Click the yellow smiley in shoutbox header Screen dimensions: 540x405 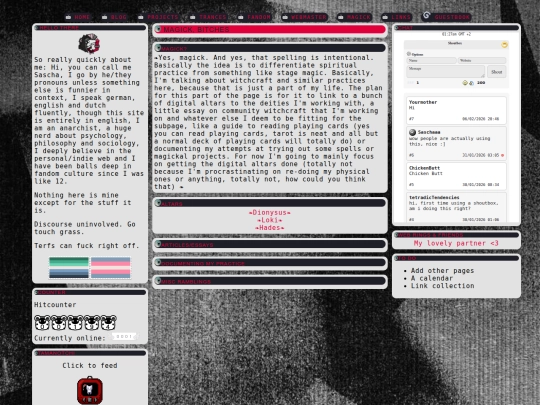[504, 45]
